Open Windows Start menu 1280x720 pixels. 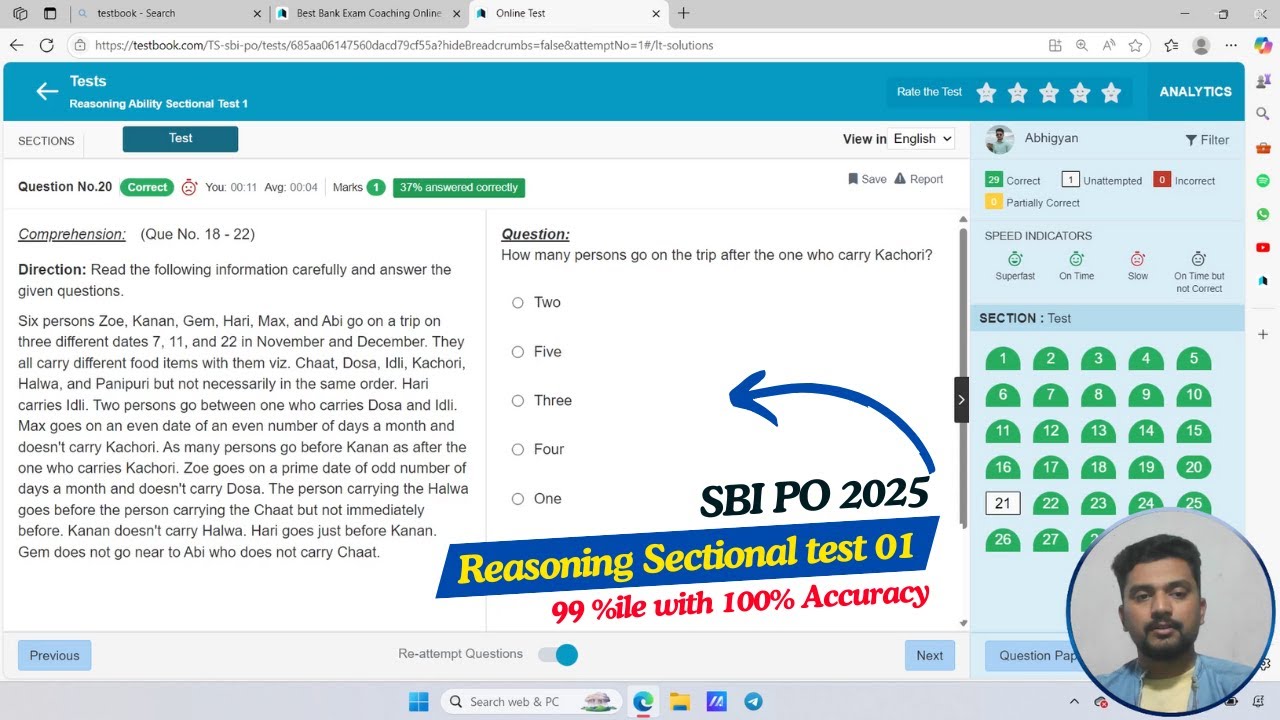pyautogui.click(x=419, y=702)
